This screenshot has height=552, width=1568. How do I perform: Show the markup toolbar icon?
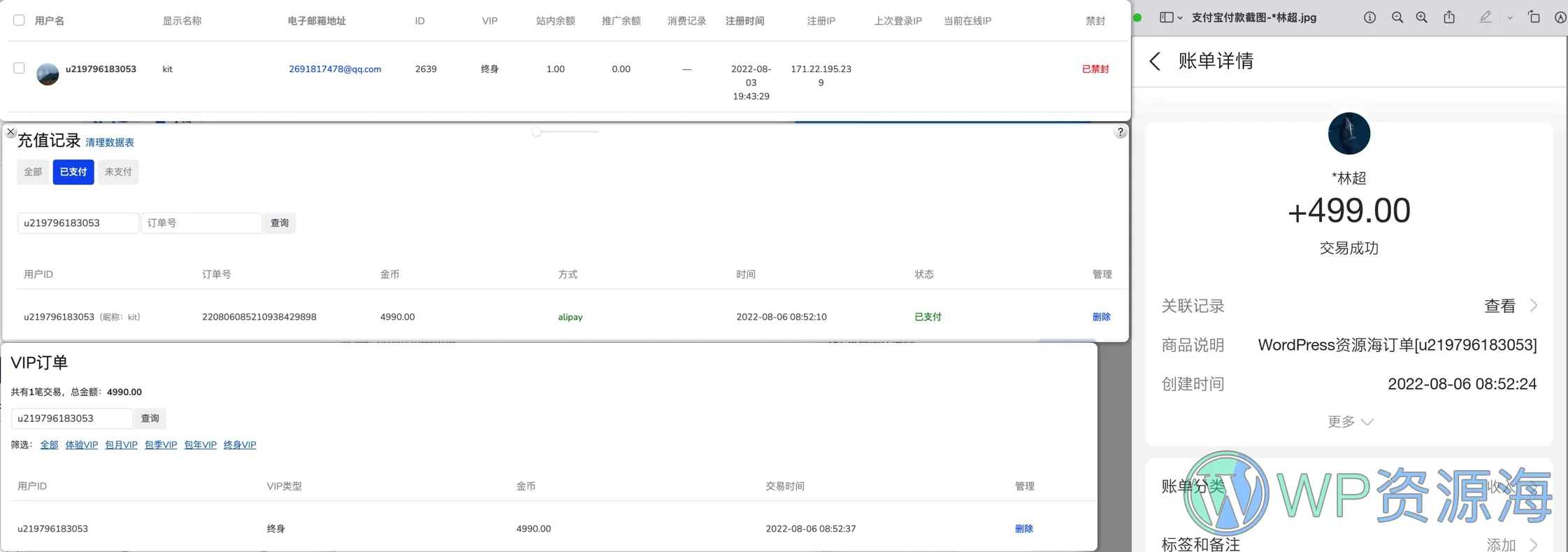coord(1560,17)
